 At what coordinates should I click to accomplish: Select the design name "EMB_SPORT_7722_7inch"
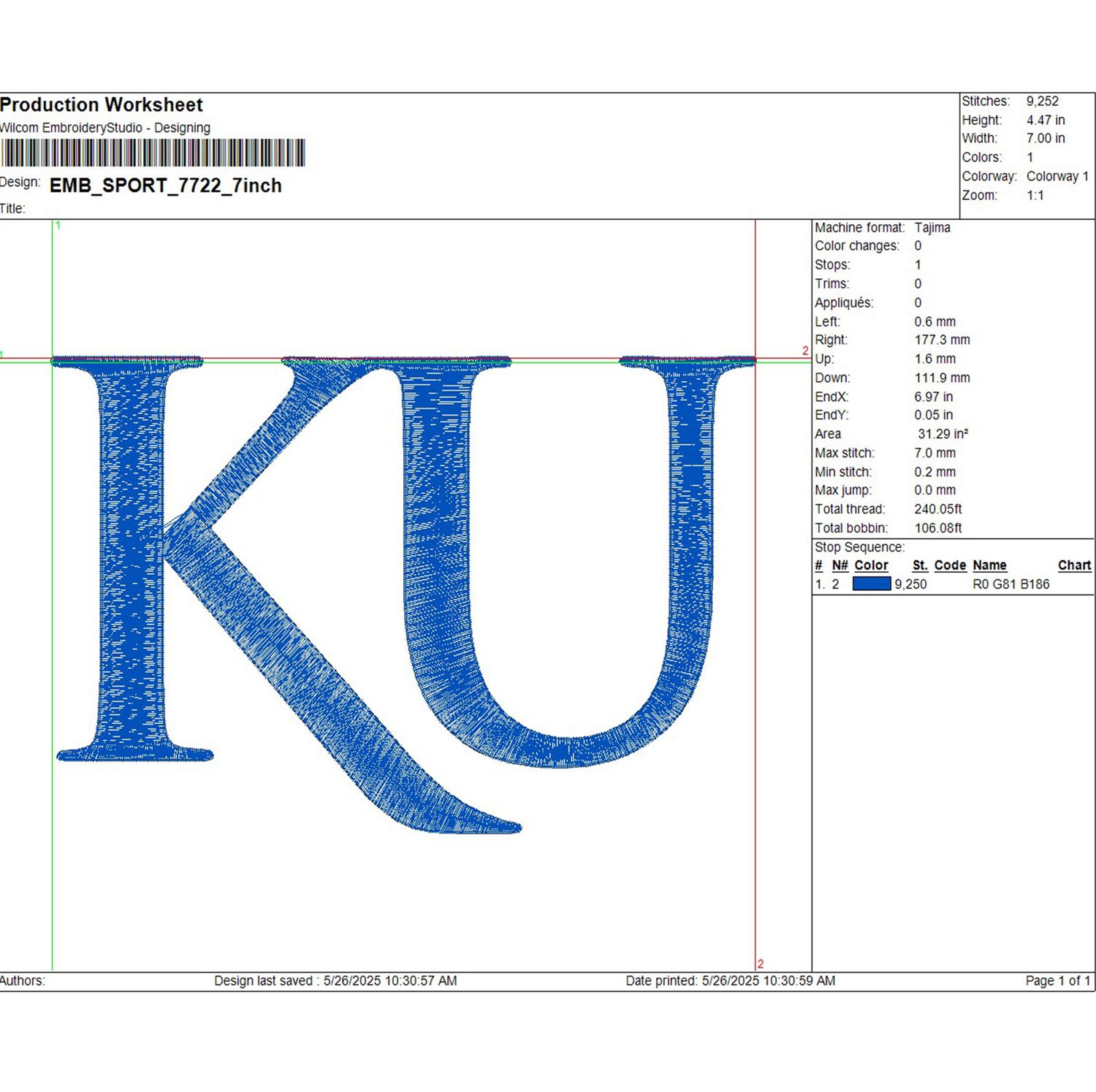tap(166, 186)
